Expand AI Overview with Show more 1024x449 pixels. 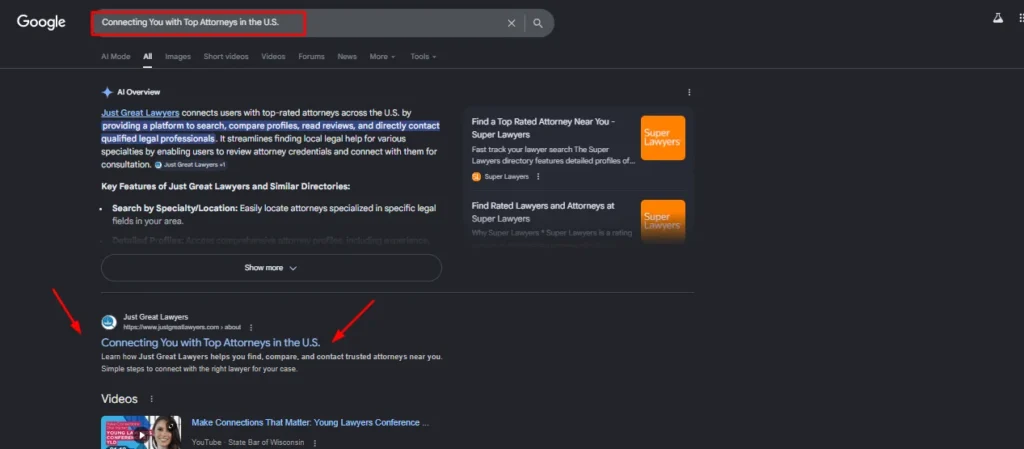click(x=271, y=268)
